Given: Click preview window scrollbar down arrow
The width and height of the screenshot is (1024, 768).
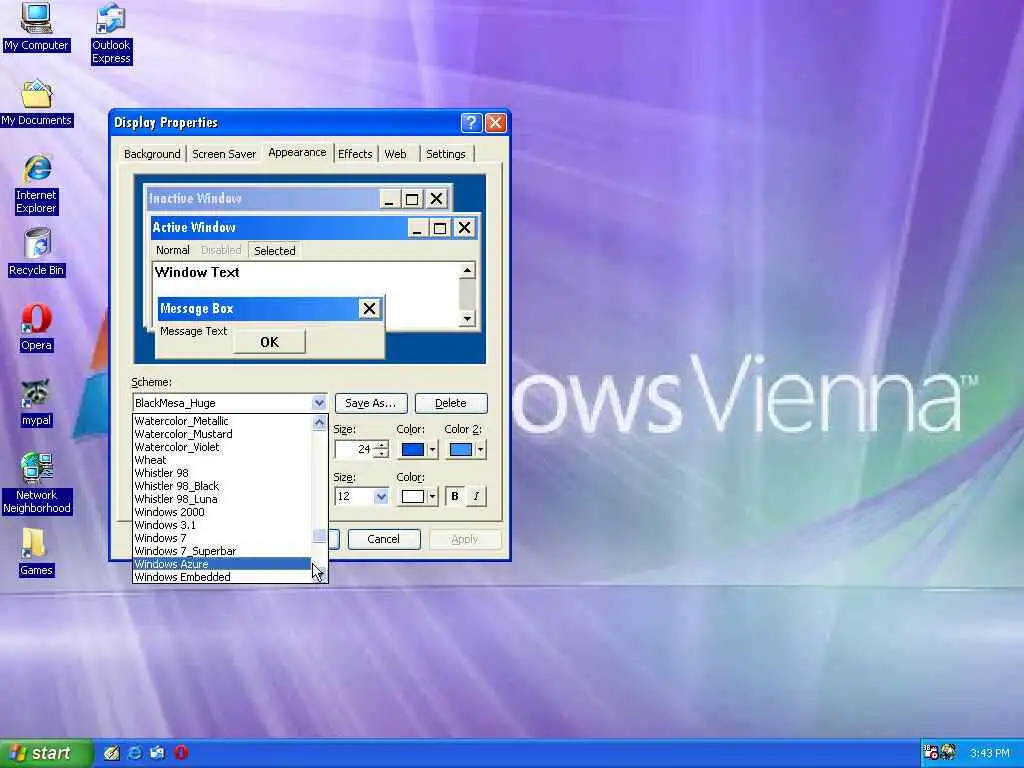Looking at the screenshot, I should [x=467, y=319].
